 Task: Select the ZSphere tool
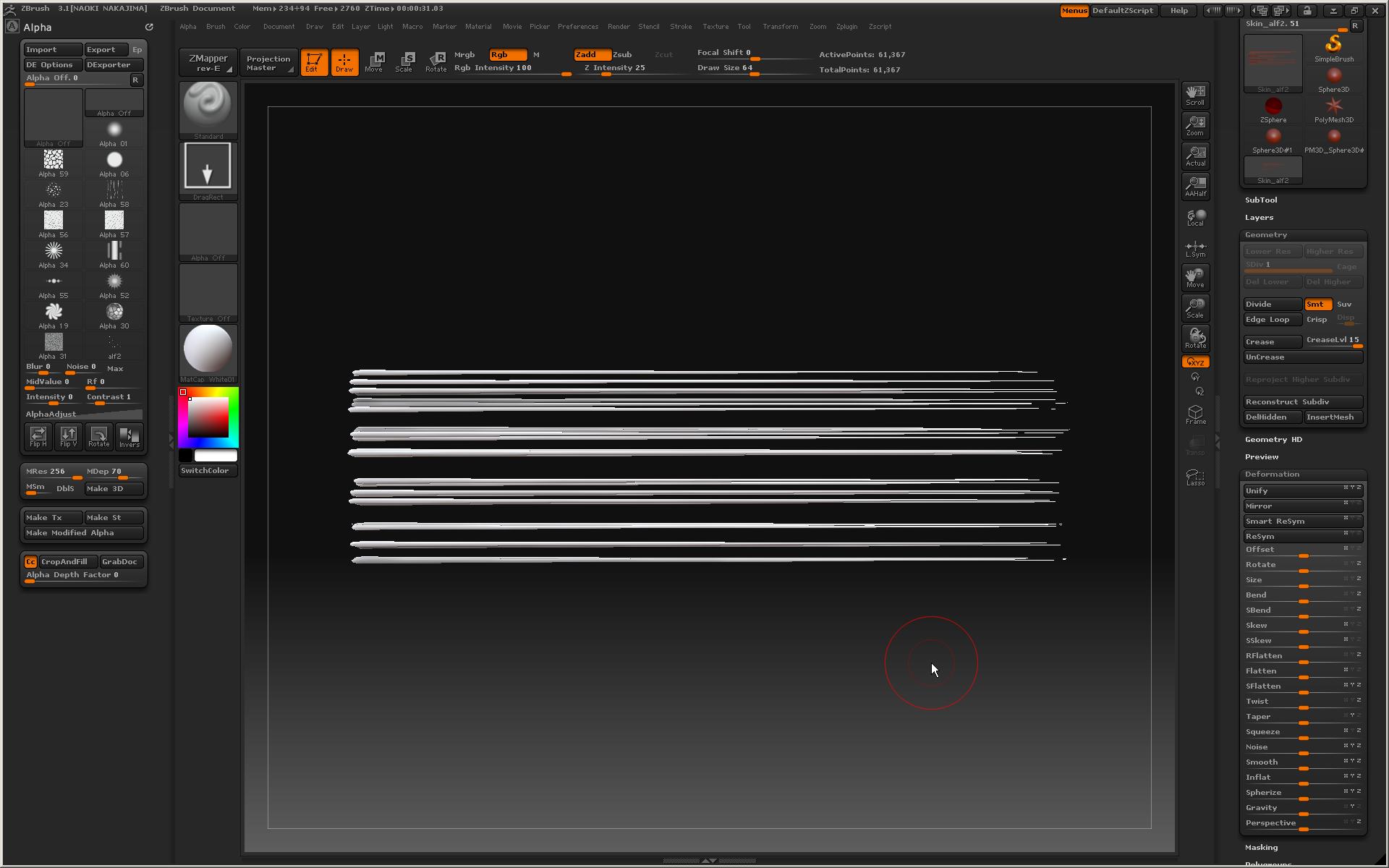tap(1273, 109)
